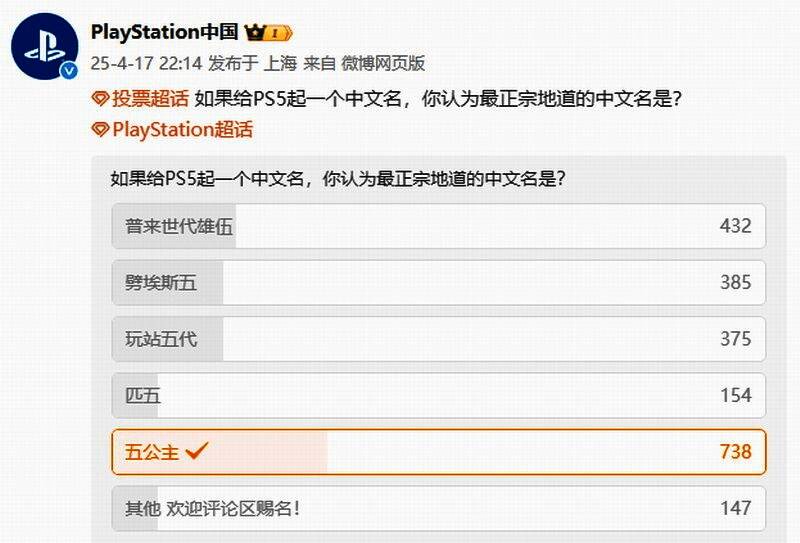Open the 微博网页版 source link
800x543 pixels.
coord(384,63)
